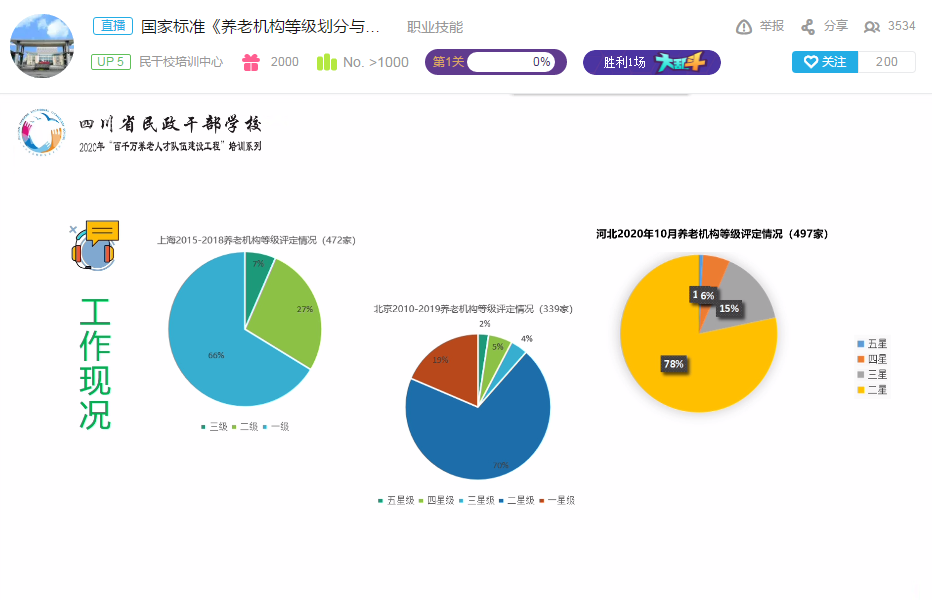Select the 职业技能 category tag
932x600 pixels.
[x=435, y=27]
